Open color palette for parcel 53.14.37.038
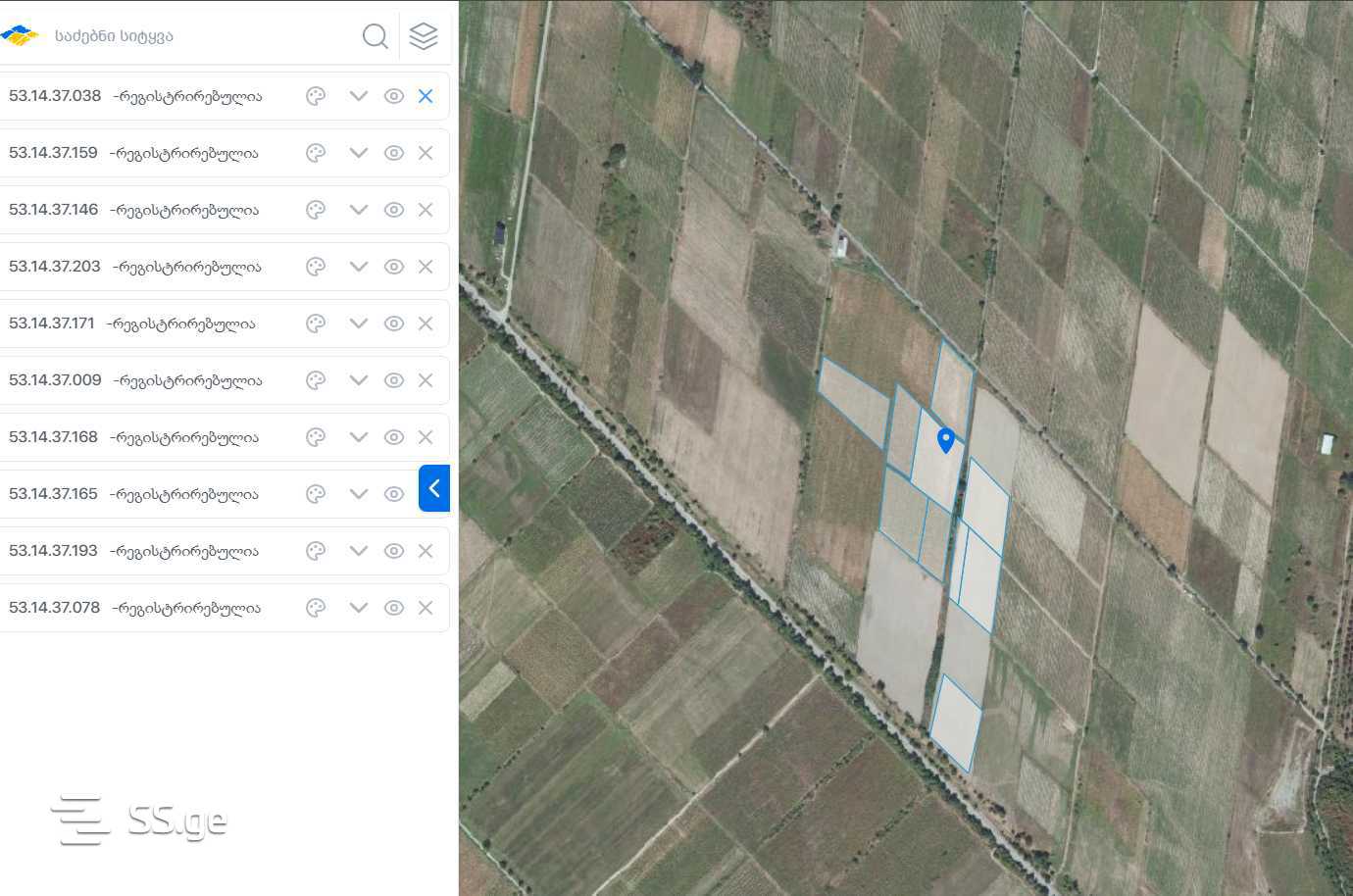 coord(316,96)
